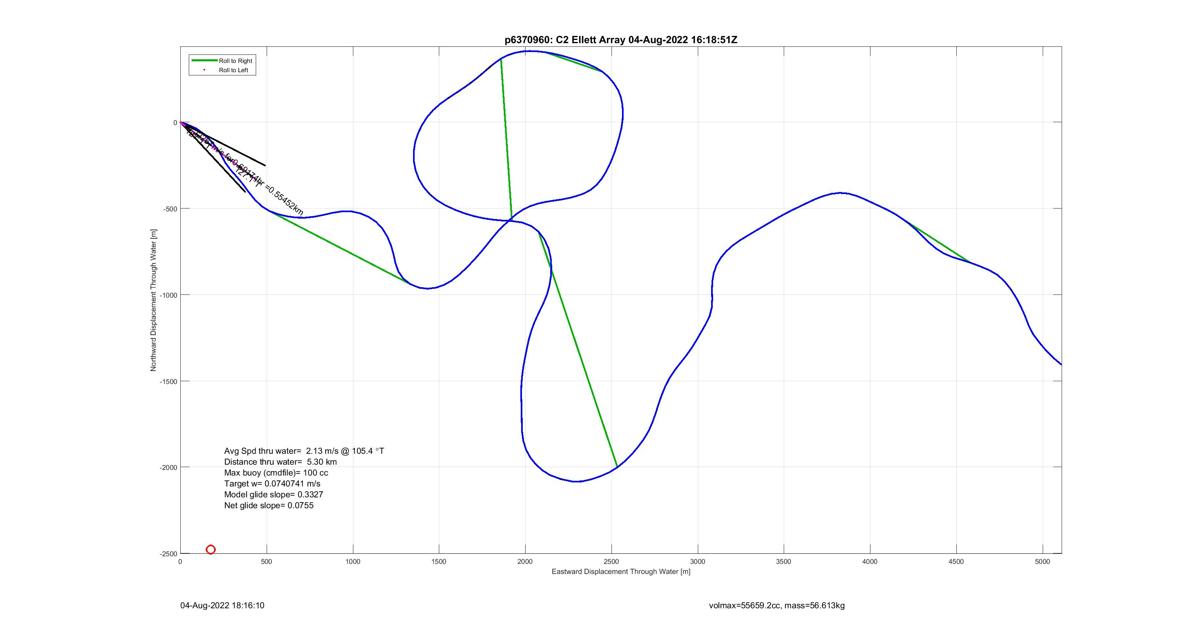This screenshot has height=622, width=1200.
Task: Click the 'Eastward Displacement Through Water [m]' axis label
Action: [620, 572]
